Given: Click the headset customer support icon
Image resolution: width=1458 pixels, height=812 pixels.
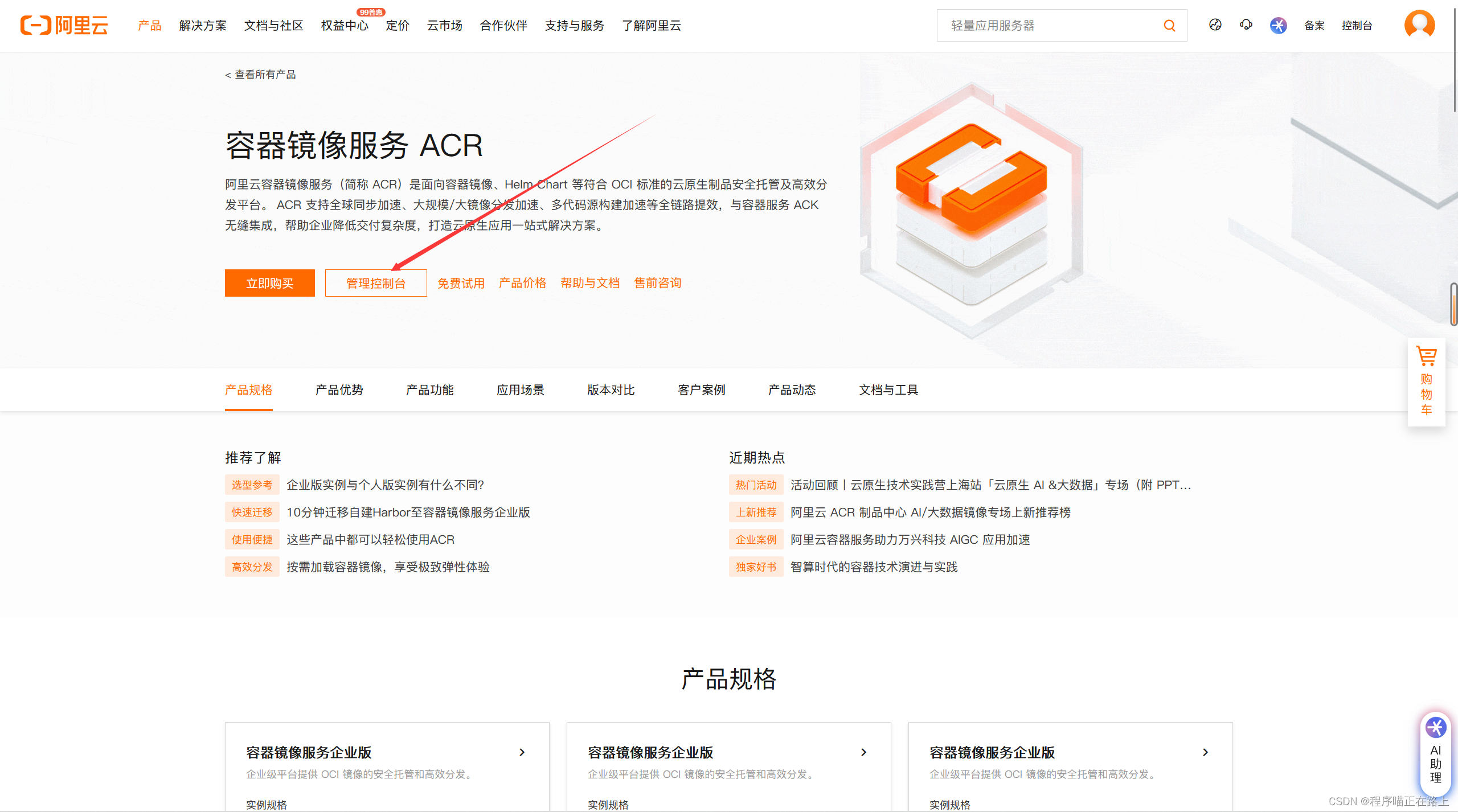Looking at the screenshot, I should [x=1246, y=25].
